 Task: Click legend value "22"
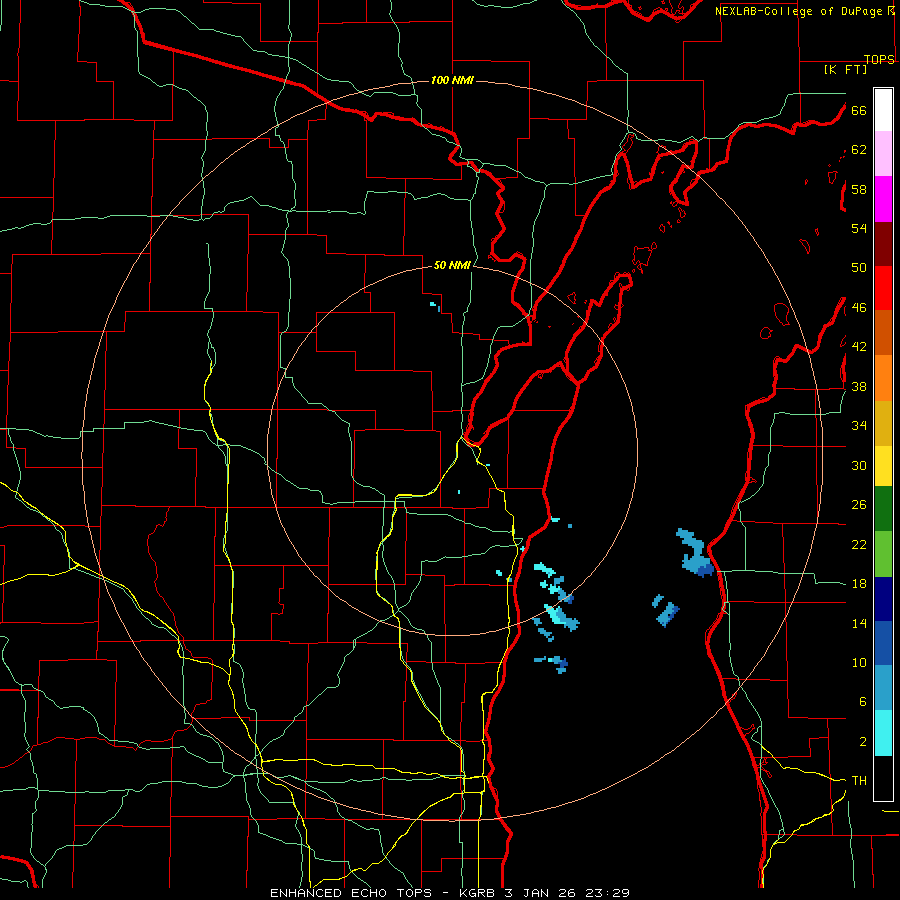pos(859,544)
